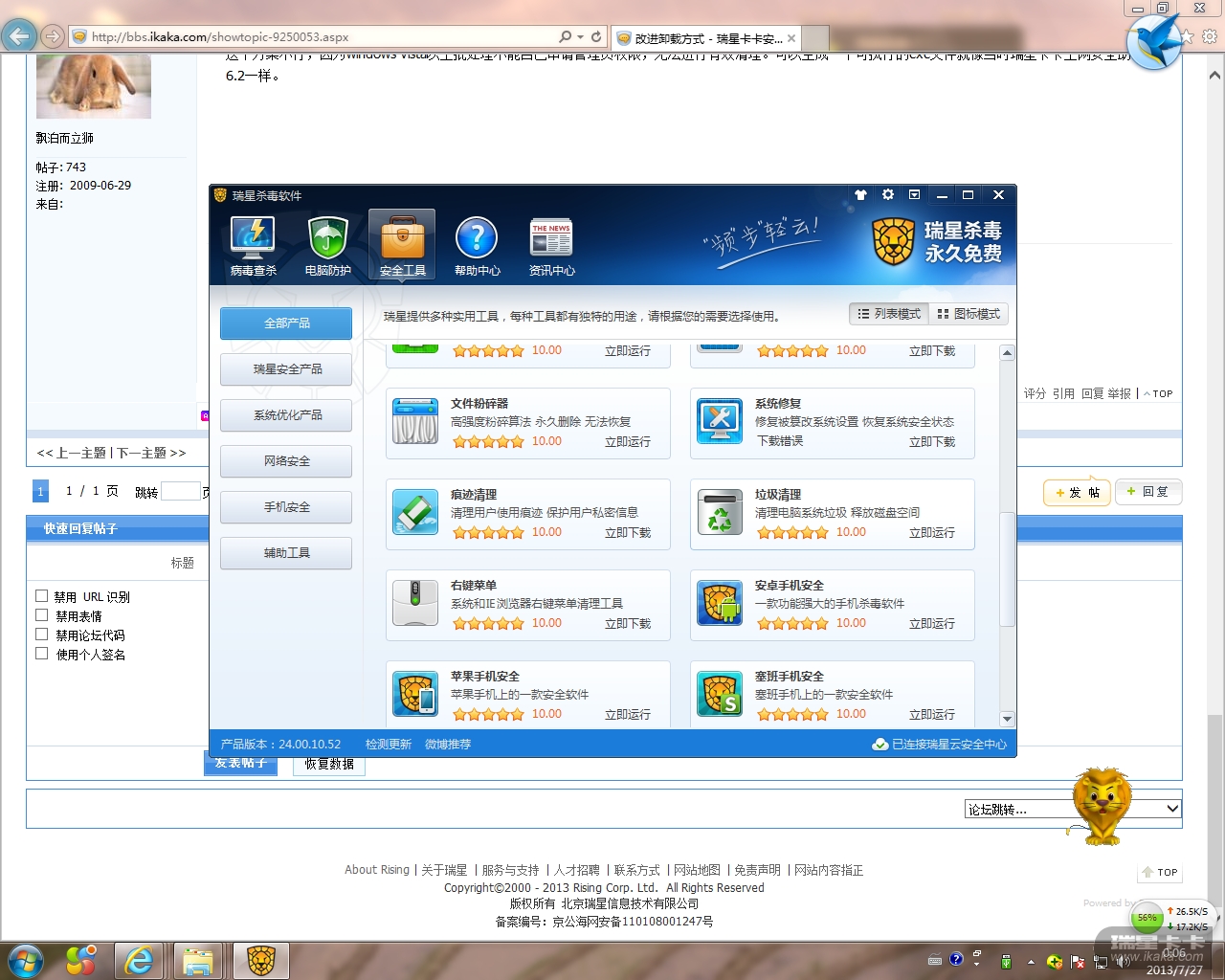Screen dimensions: 1225x980
Task: Click 立即下载 for 系统修复
Action: 932,442
